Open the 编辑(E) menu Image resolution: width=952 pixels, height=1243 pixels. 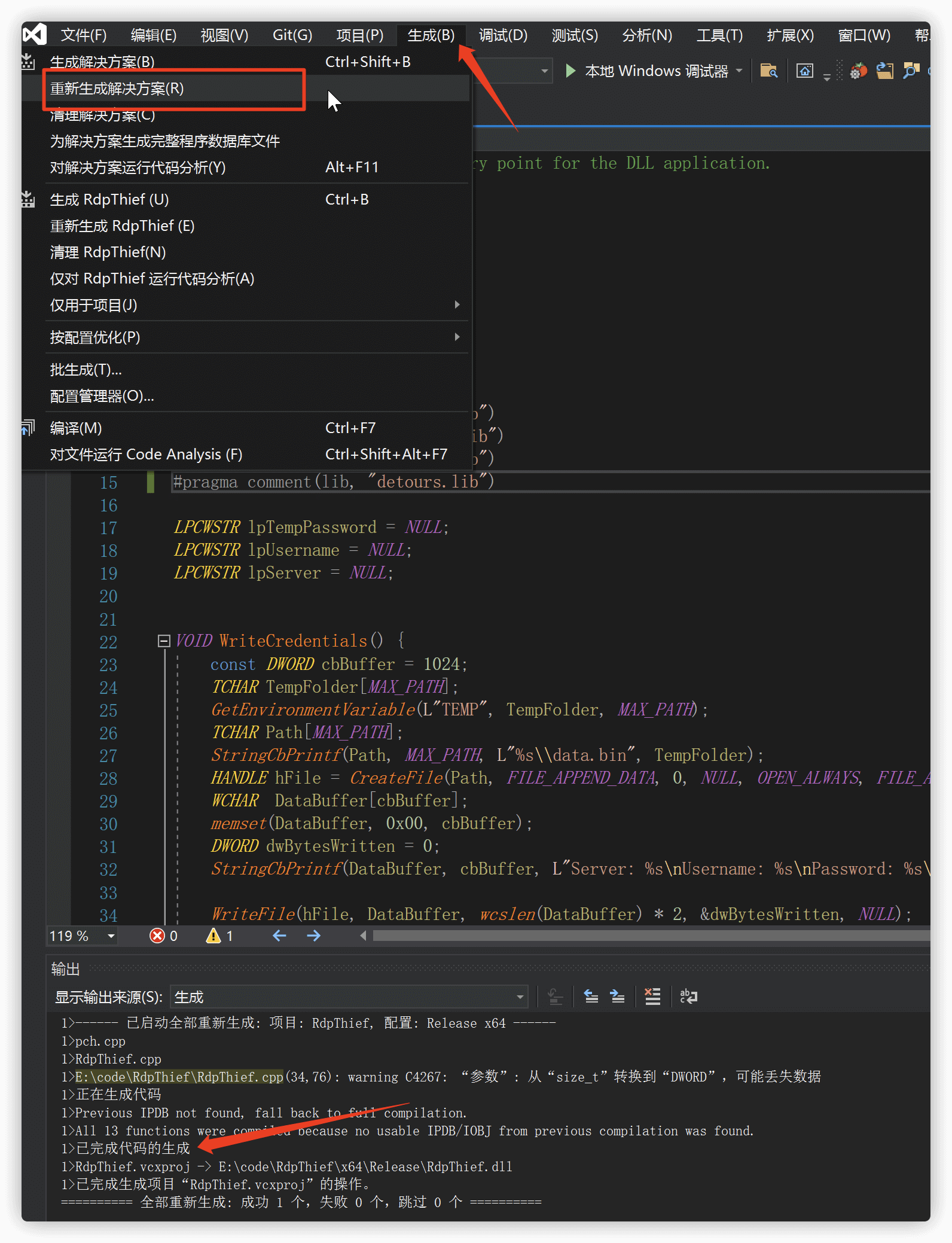click(154, 35)
